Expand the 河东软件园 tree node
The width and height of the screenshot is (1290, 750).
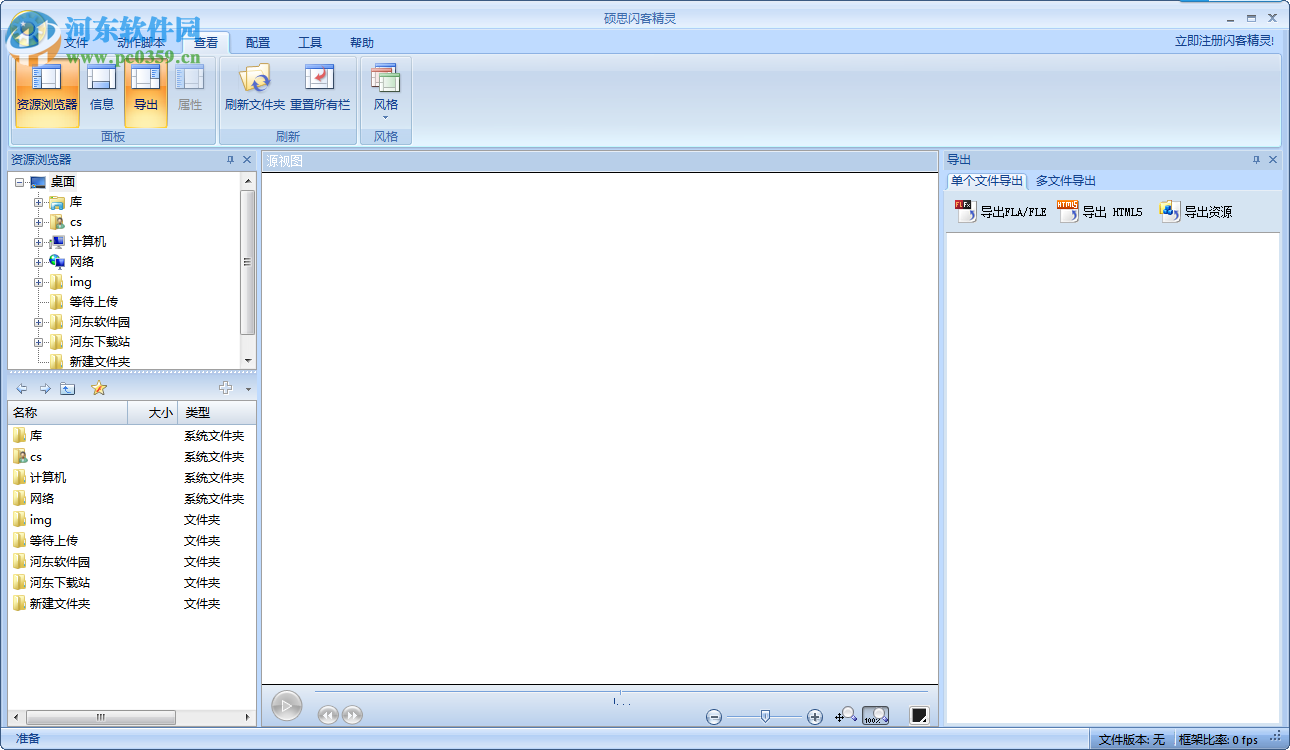click(39, 322)
